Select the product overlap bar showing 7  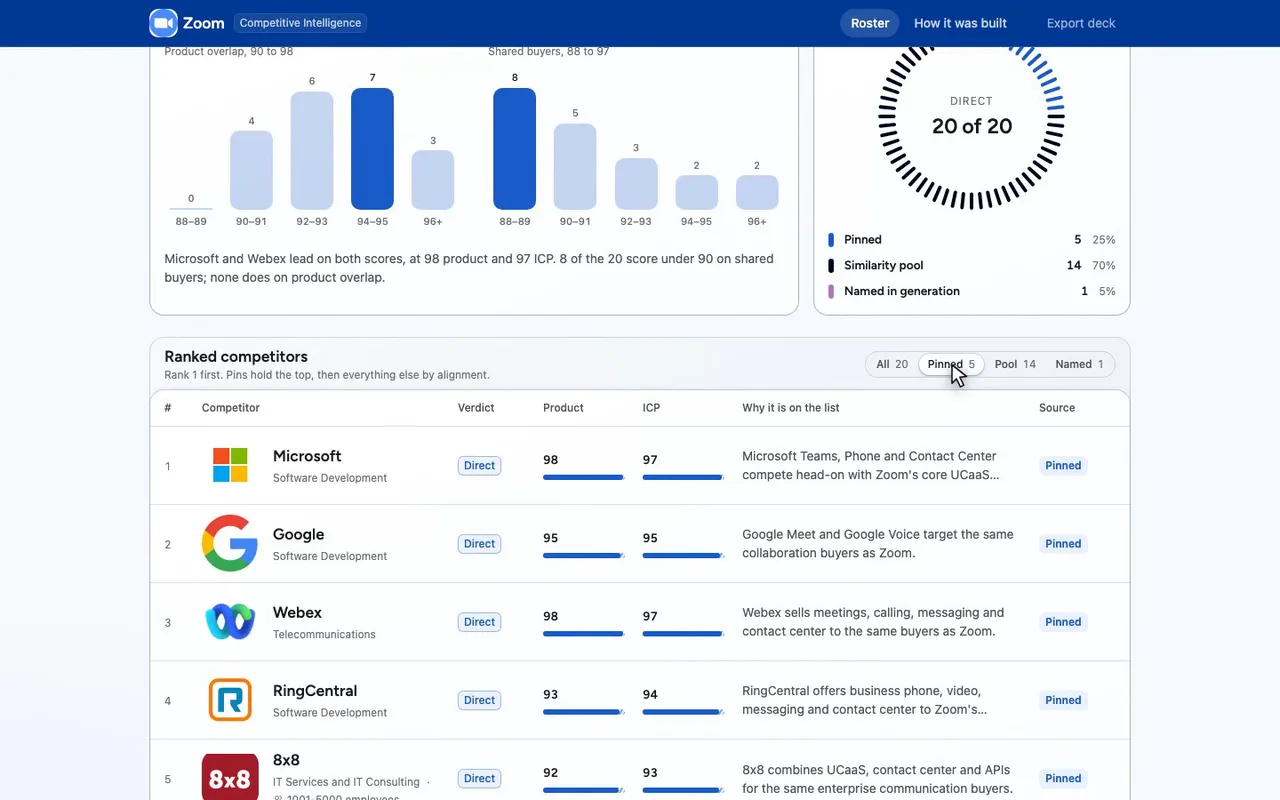click(x=372, y=149)
